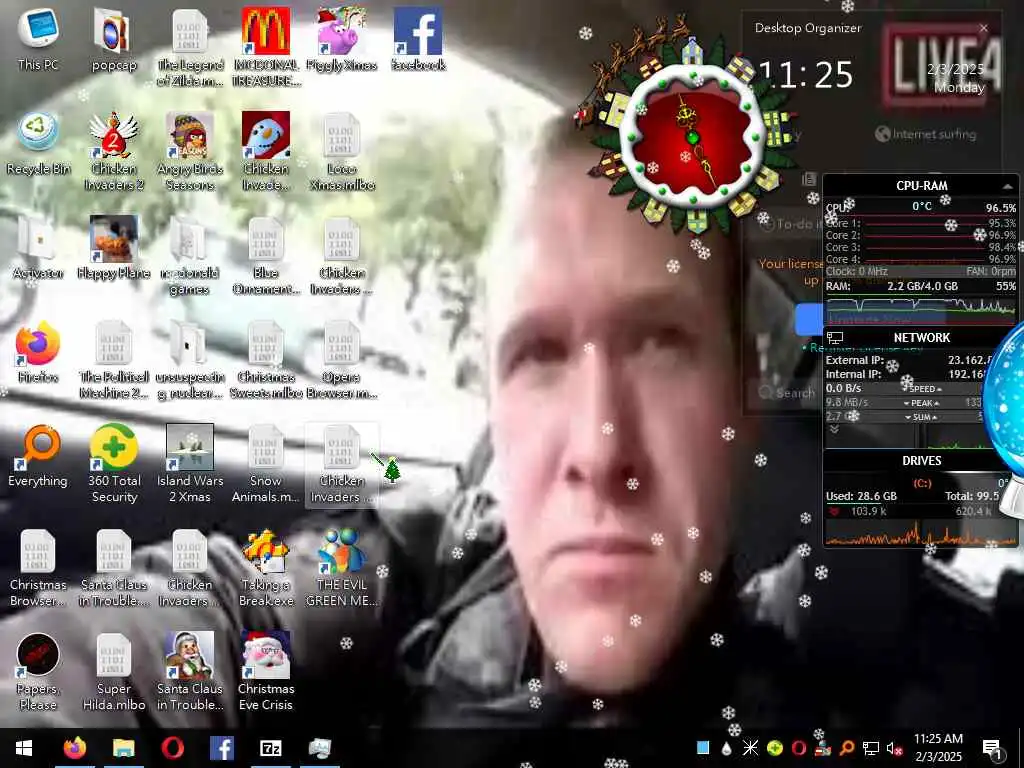This screenshot has width=1024, height=768.
Task: Click the RAM usage graph
Action: (x=921, y=309)
